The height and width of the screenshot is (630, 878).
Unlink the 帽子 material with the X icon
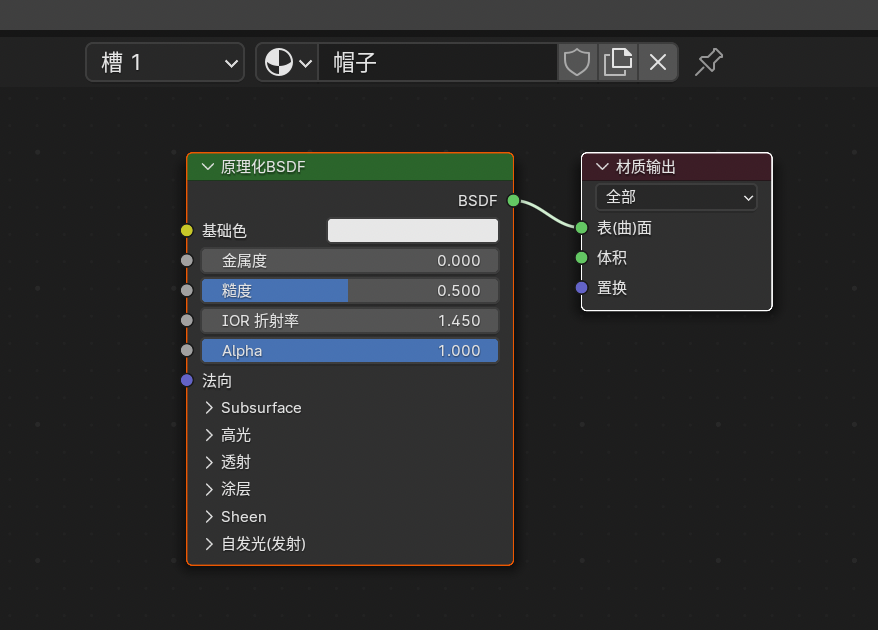pos(657,61)
